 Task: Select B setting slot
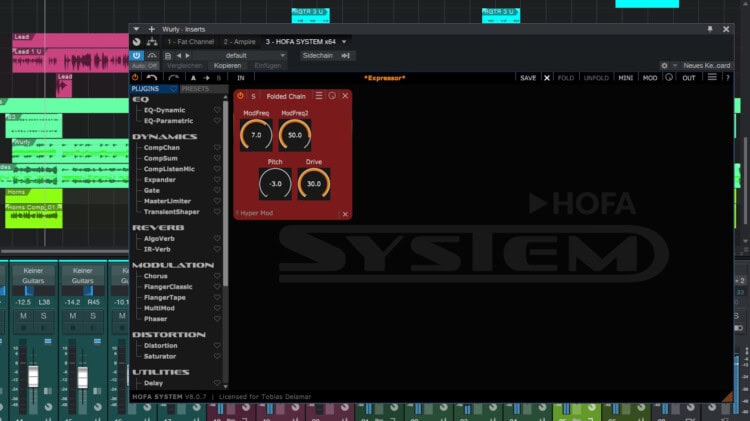tap(219, 78)
